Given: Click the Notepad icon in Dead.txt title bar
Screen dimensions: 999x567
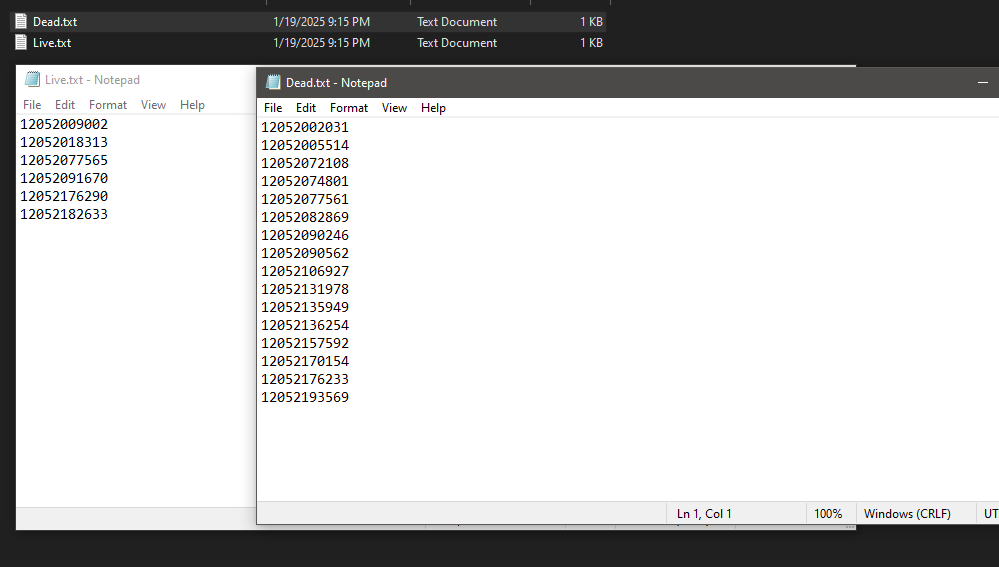Looking at the screenshot, I should pos(273,82).
